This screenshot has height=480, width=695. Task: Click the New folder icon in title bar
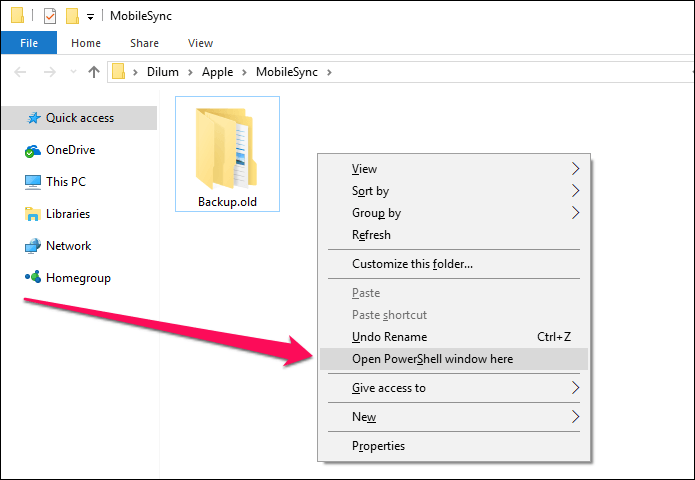pos(72,16)
